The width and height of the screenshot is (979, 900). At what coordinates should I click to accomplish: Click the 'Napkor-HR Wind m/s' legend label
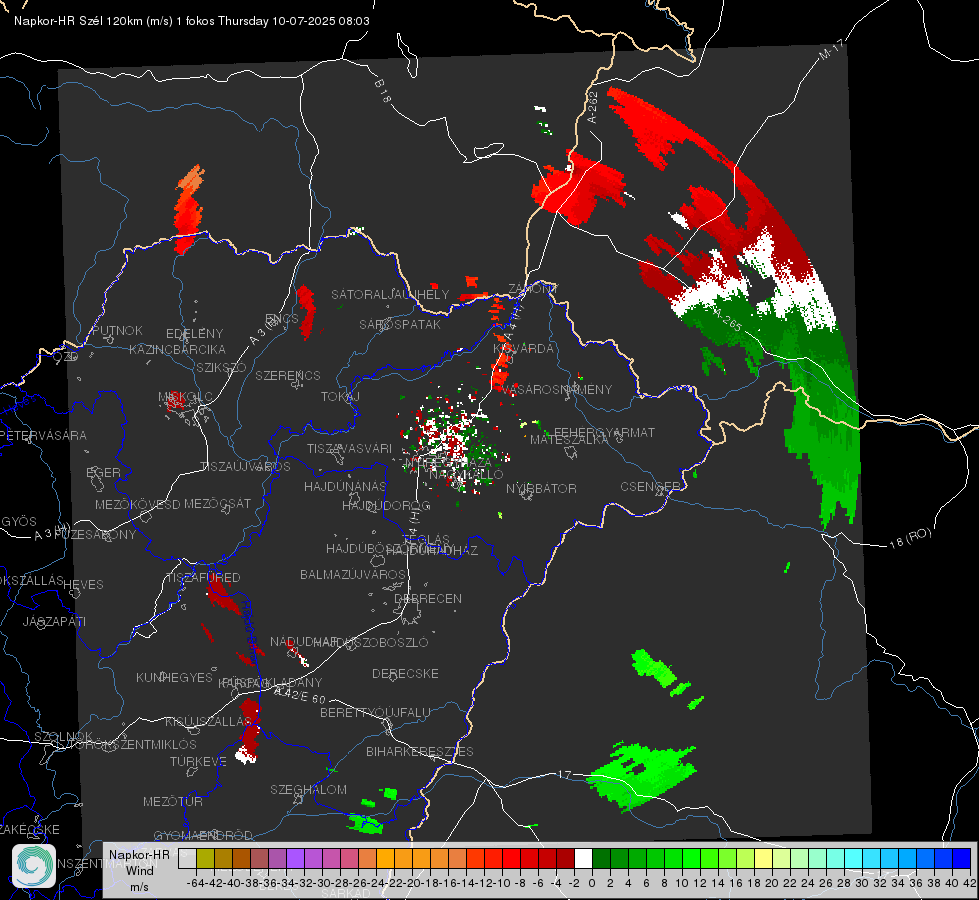(139, 870)
